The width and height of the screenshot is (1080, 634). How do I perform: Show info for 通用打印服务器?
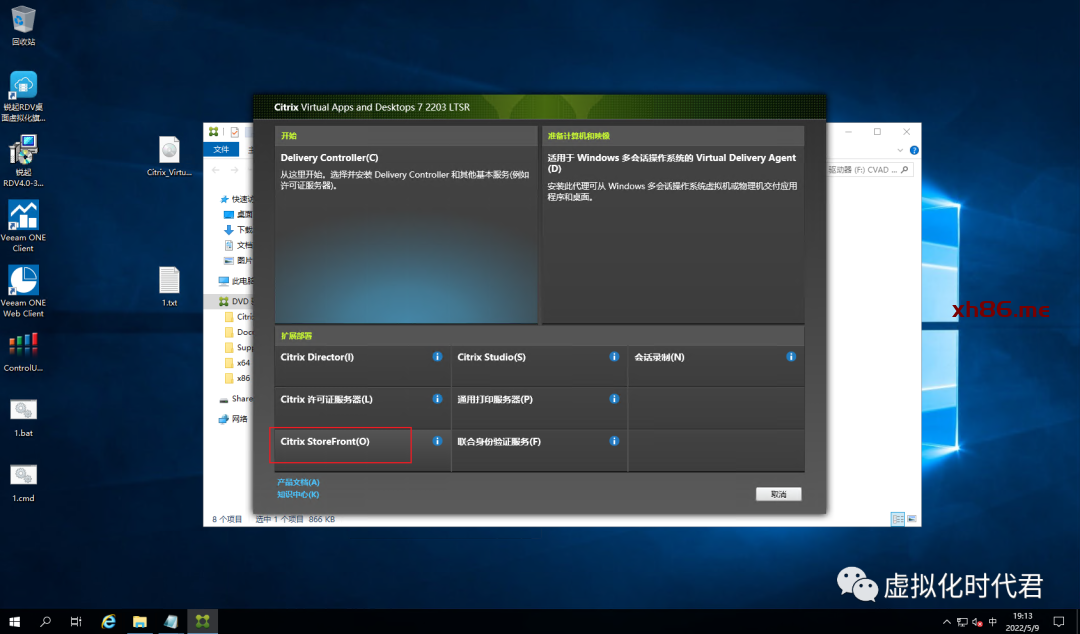(x=614, y=398)
